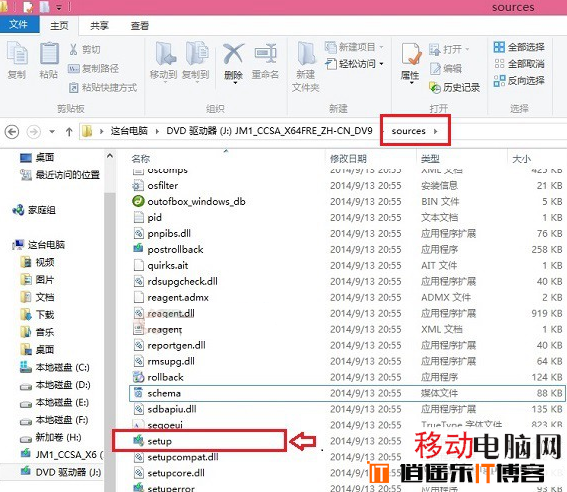Open the 查看 (View) ribbon tab
567x492 pixels.
[140, 26]
